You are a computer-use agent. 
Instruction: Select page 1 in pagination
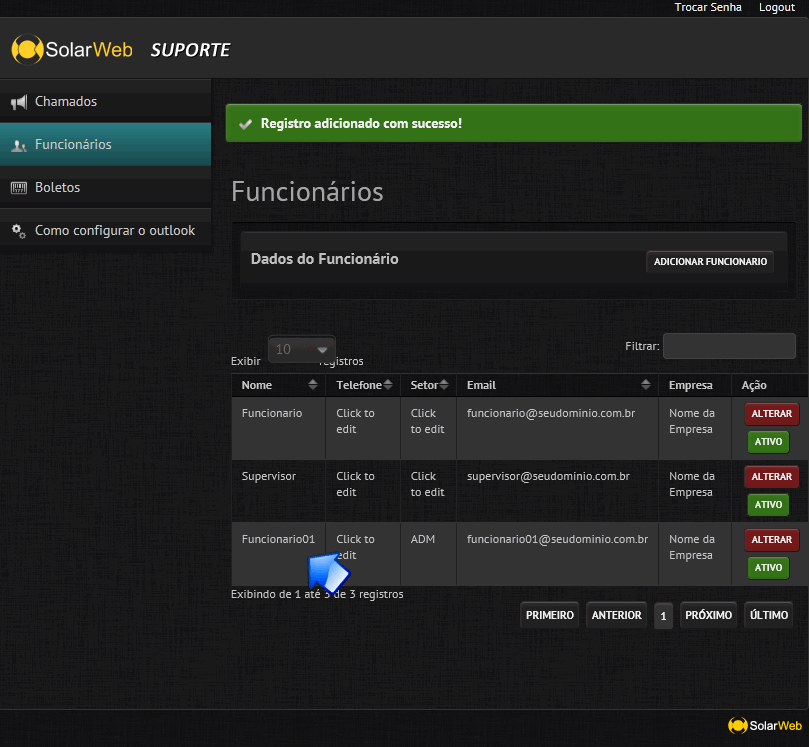663,615
